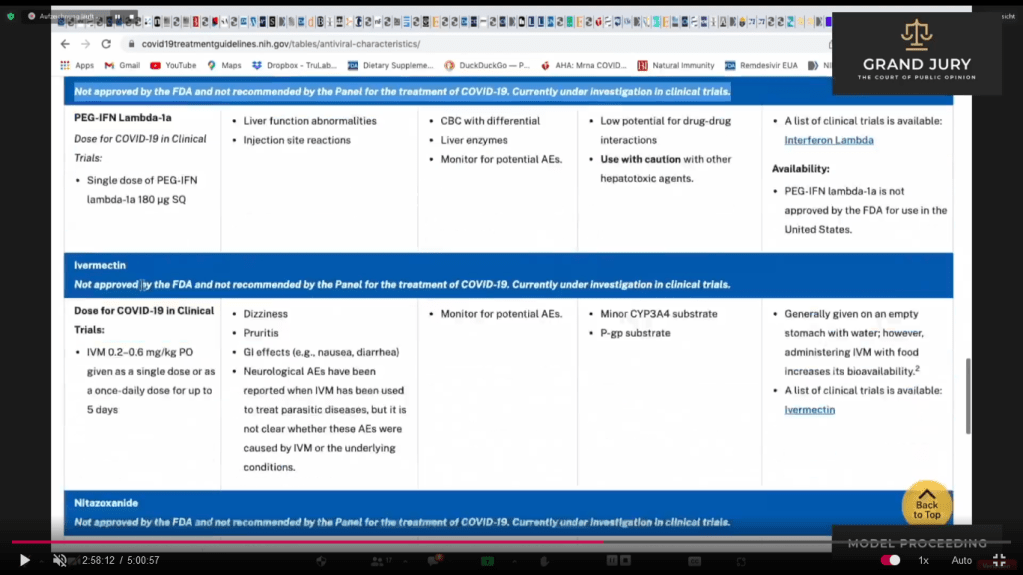1023x575 pixels.
Task: Reload the page with refresh icon
Action: pyautogui.click(x=106, y=44)
